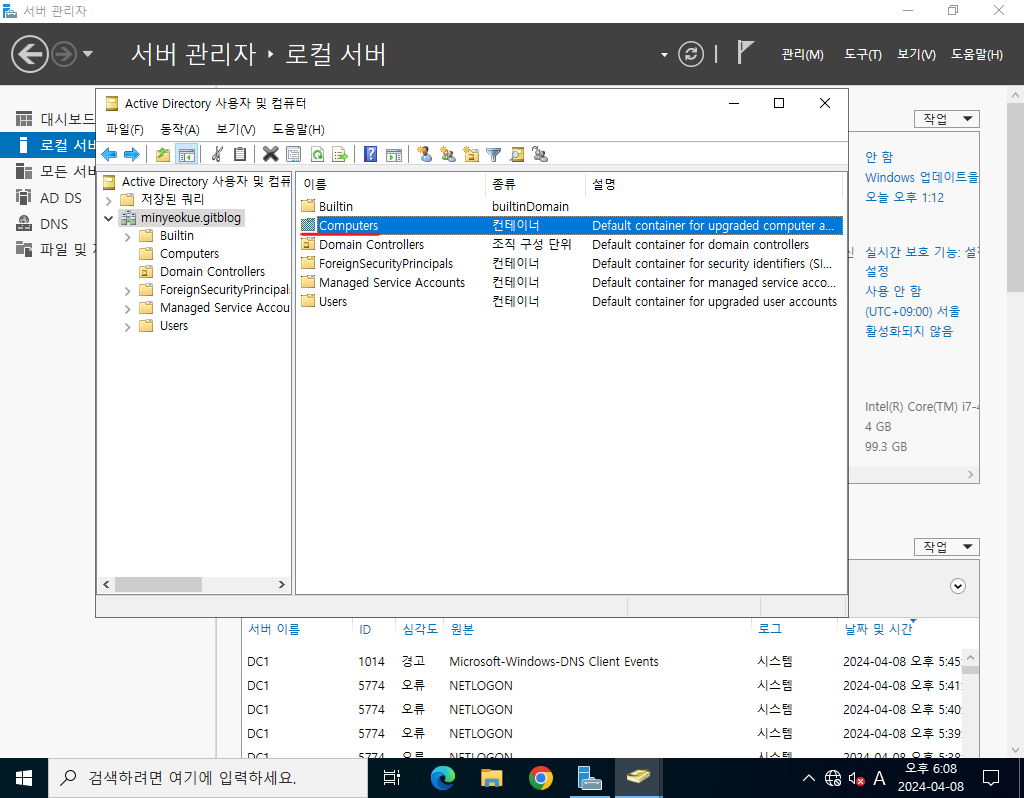
Task: Click the Help question mark icon
Action: pos(370,155)
